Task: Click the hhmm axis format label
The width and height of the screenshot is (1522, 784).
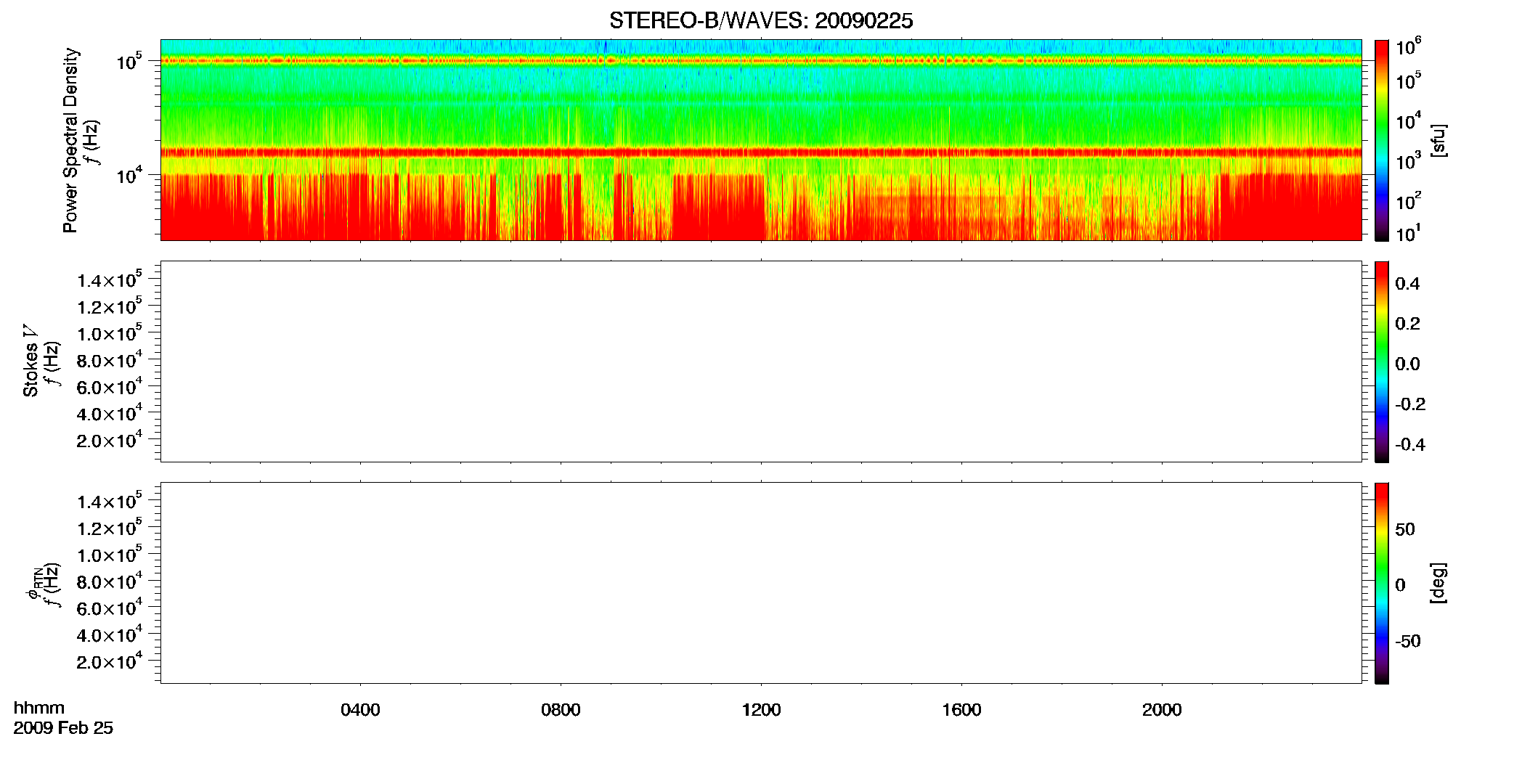Action: tap(39, 708)
